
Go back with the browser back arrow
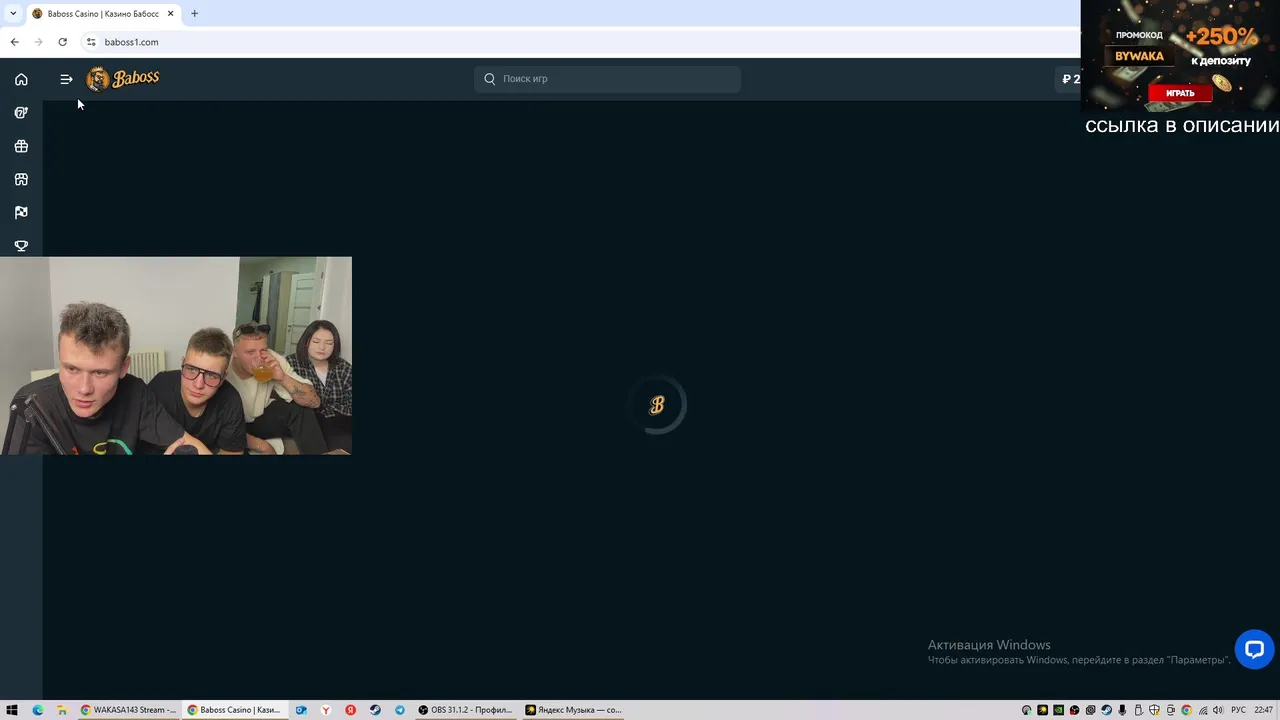coord(14,42)
